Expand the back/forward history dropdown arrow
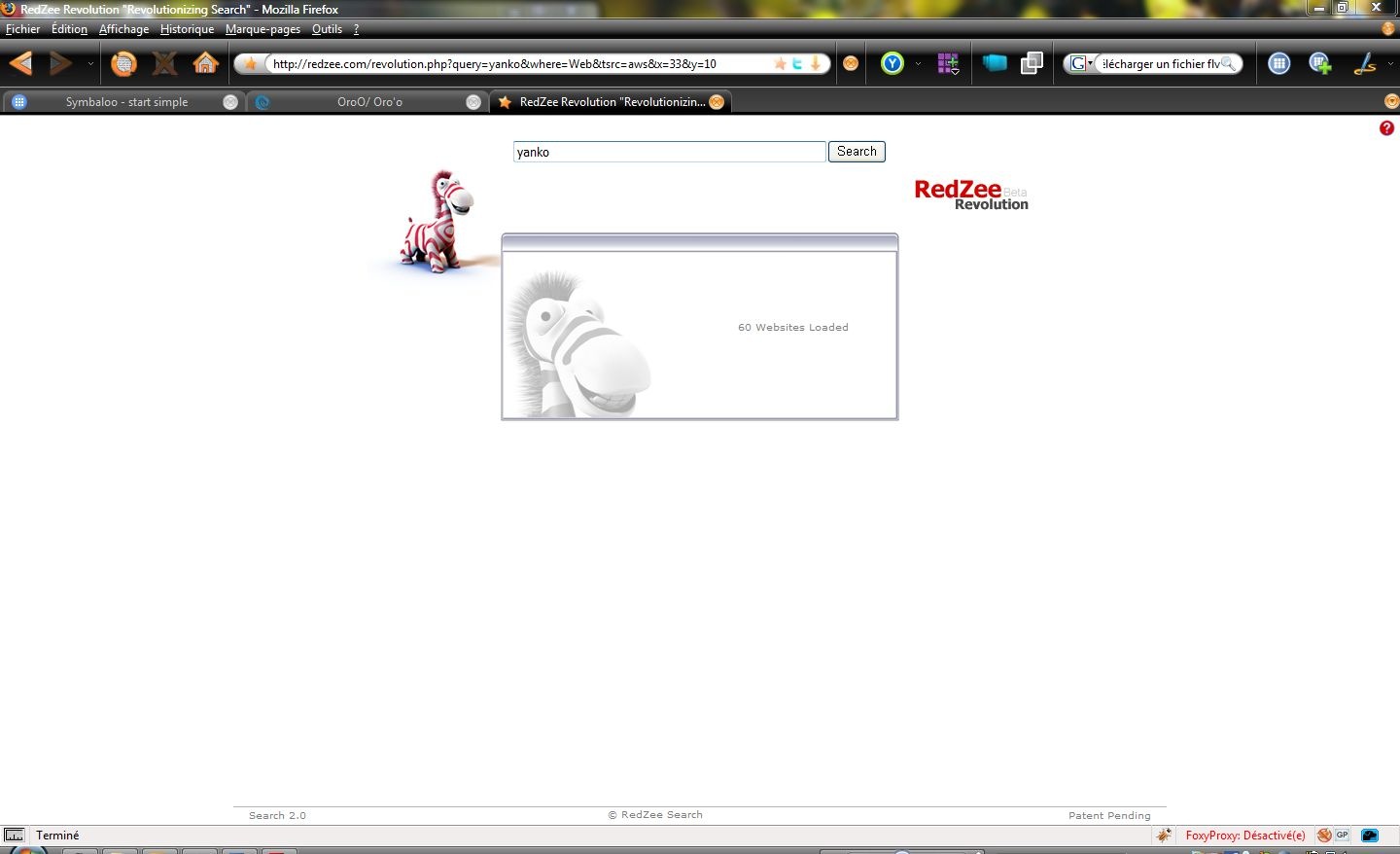The width and height of the screenshot is (1400, 854). [90, 64]
